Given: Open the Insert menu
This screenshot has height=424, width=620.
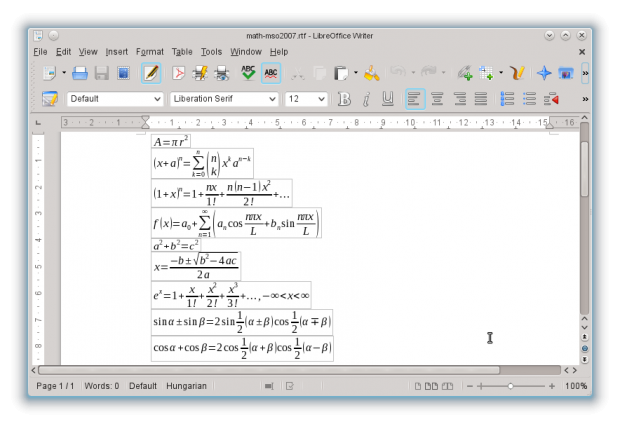Looking at the screenshot, I should click(x=117, y=52).
